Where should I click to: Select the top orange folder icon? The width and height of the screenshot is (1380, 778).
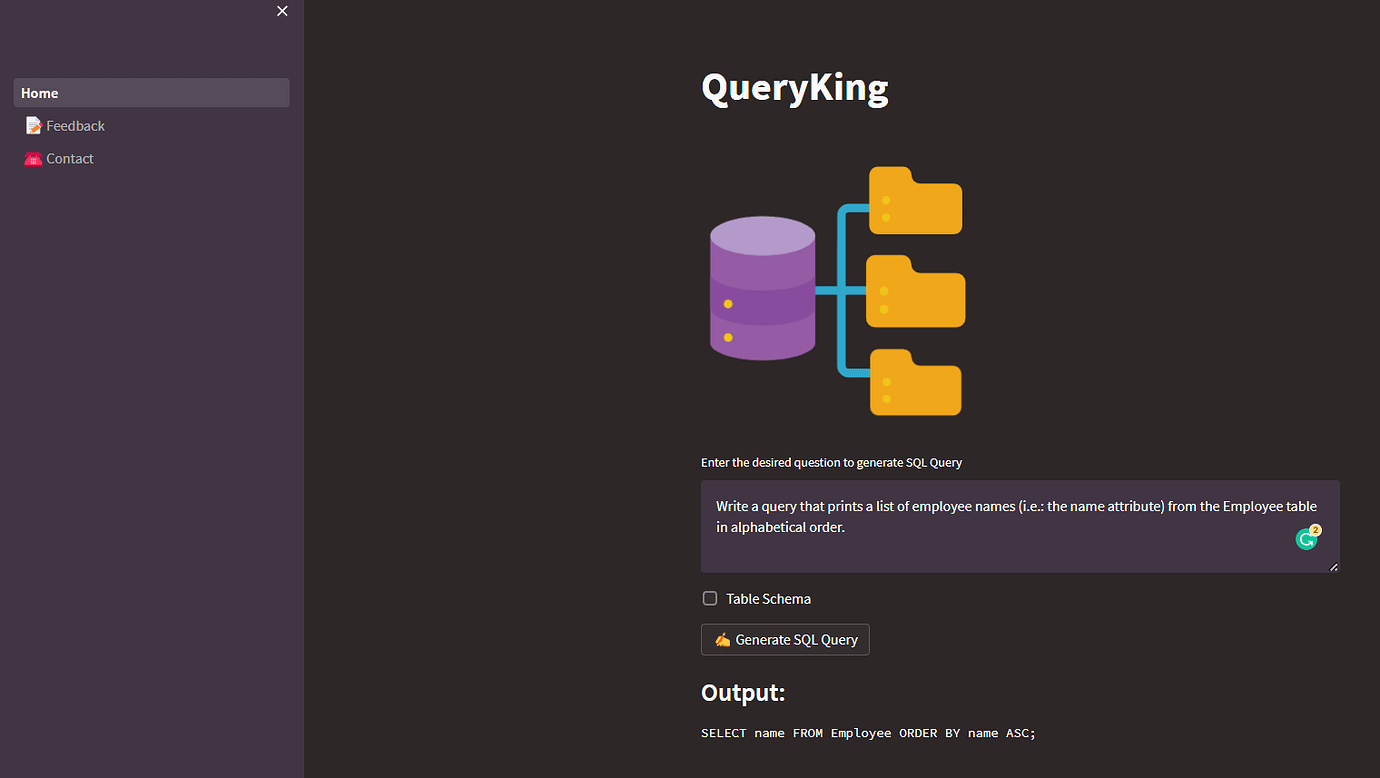click(x=915, y=200)
